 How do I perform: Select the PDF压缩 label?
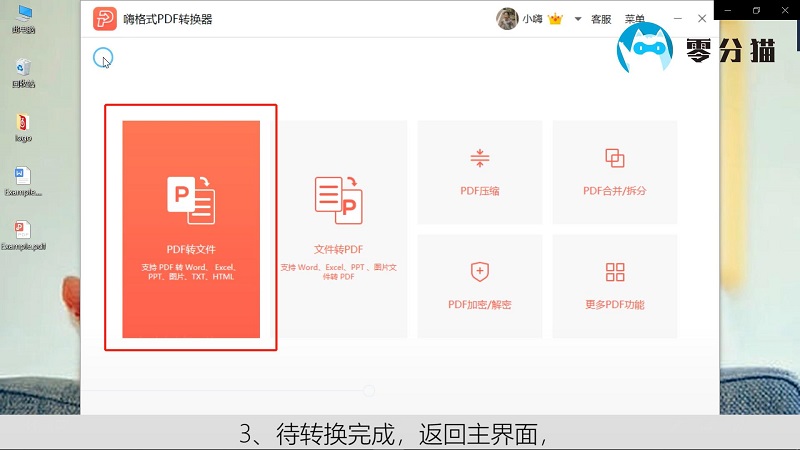480,191
